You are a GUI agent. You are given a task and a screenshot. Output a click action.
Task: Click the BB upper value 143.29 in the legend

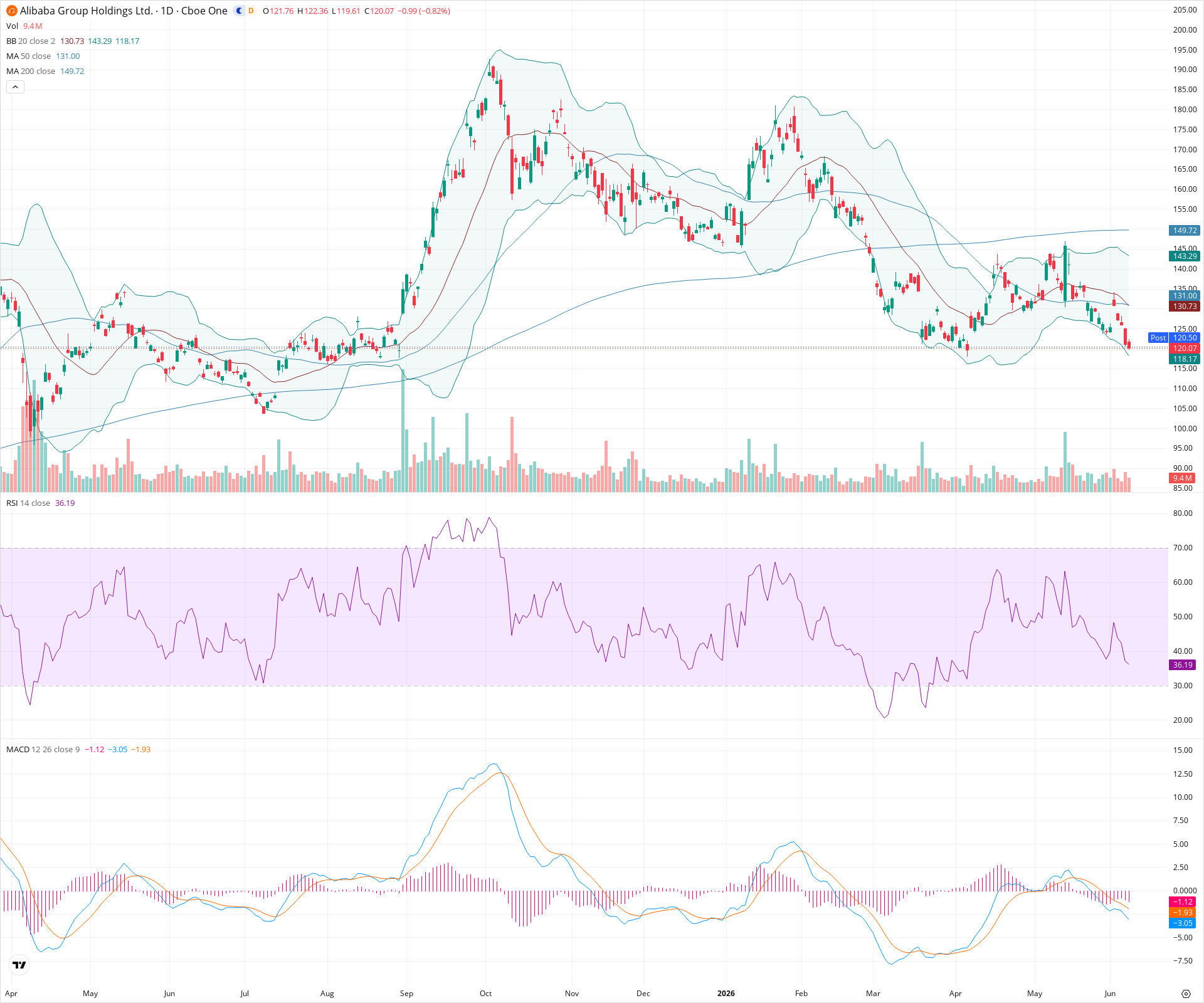[100, 41]
